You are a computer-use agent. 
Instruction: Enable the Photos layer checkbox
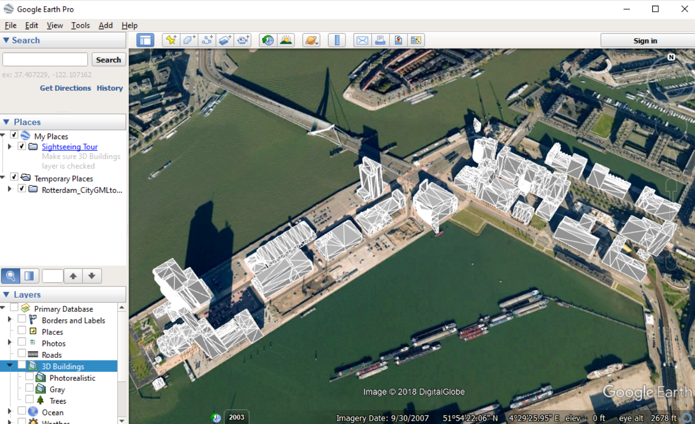click(x=22, y=342)
